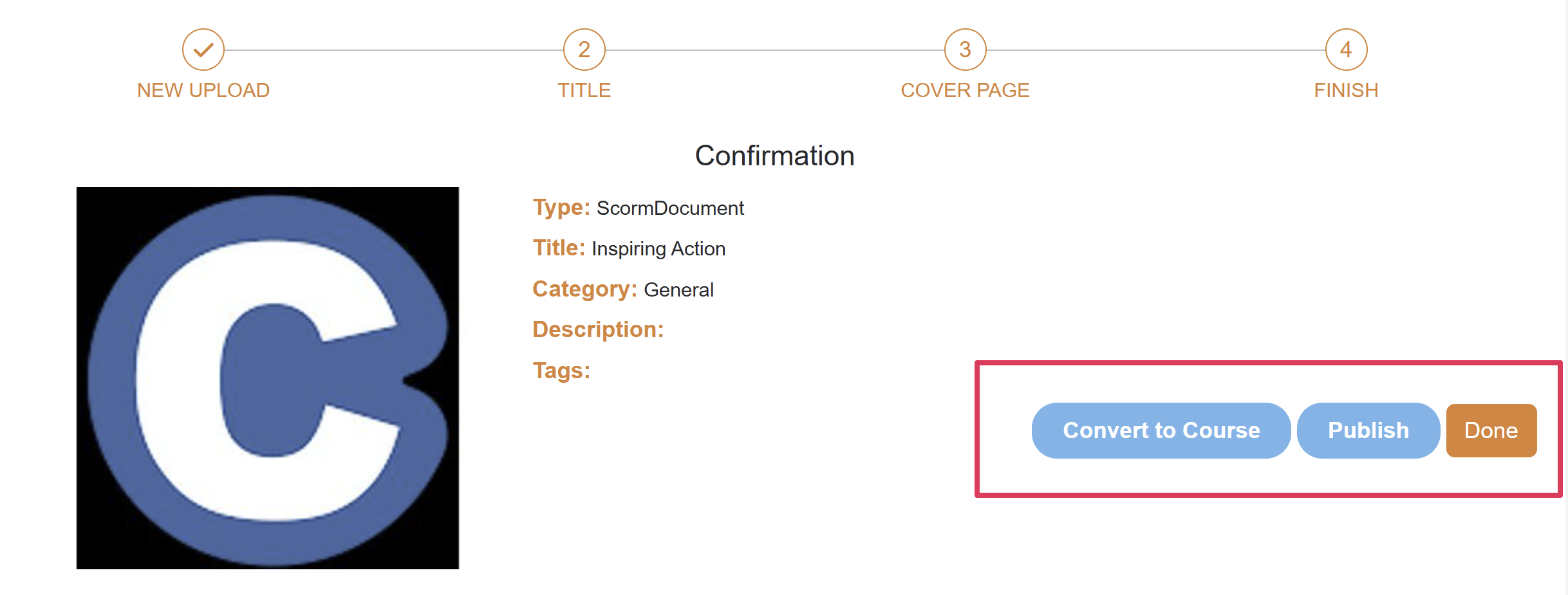Select step 3 circle for Cover Page
The width and height of the screenshot is (1568, 595).
[965, 50]
